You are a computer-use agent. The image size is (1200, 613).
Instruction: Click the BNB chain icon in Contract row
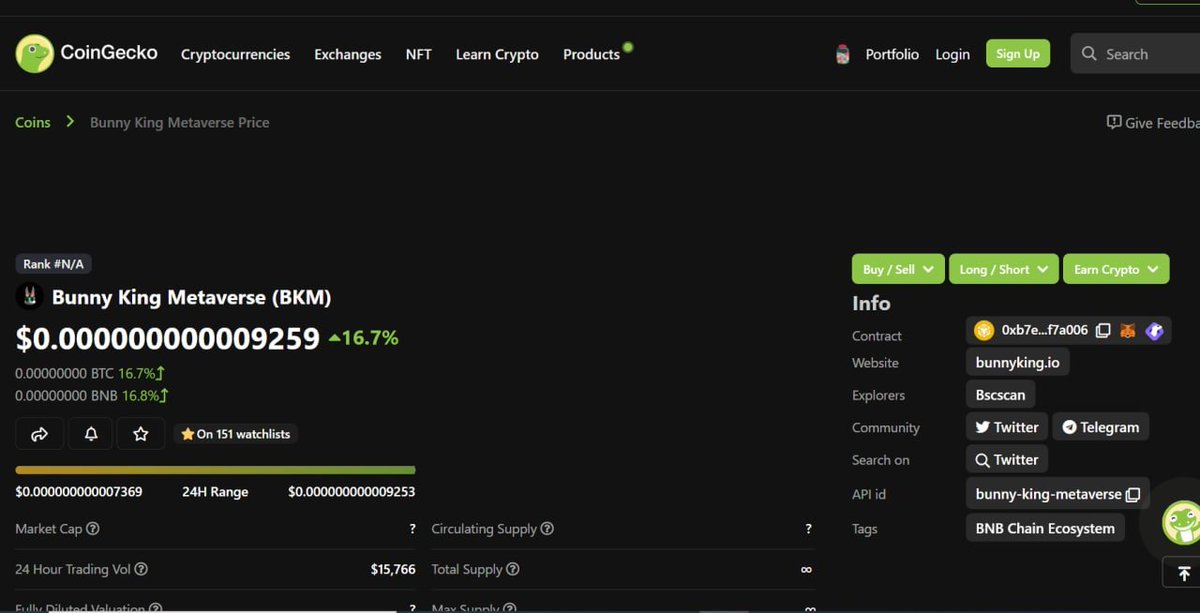click(x=984, y=330)
